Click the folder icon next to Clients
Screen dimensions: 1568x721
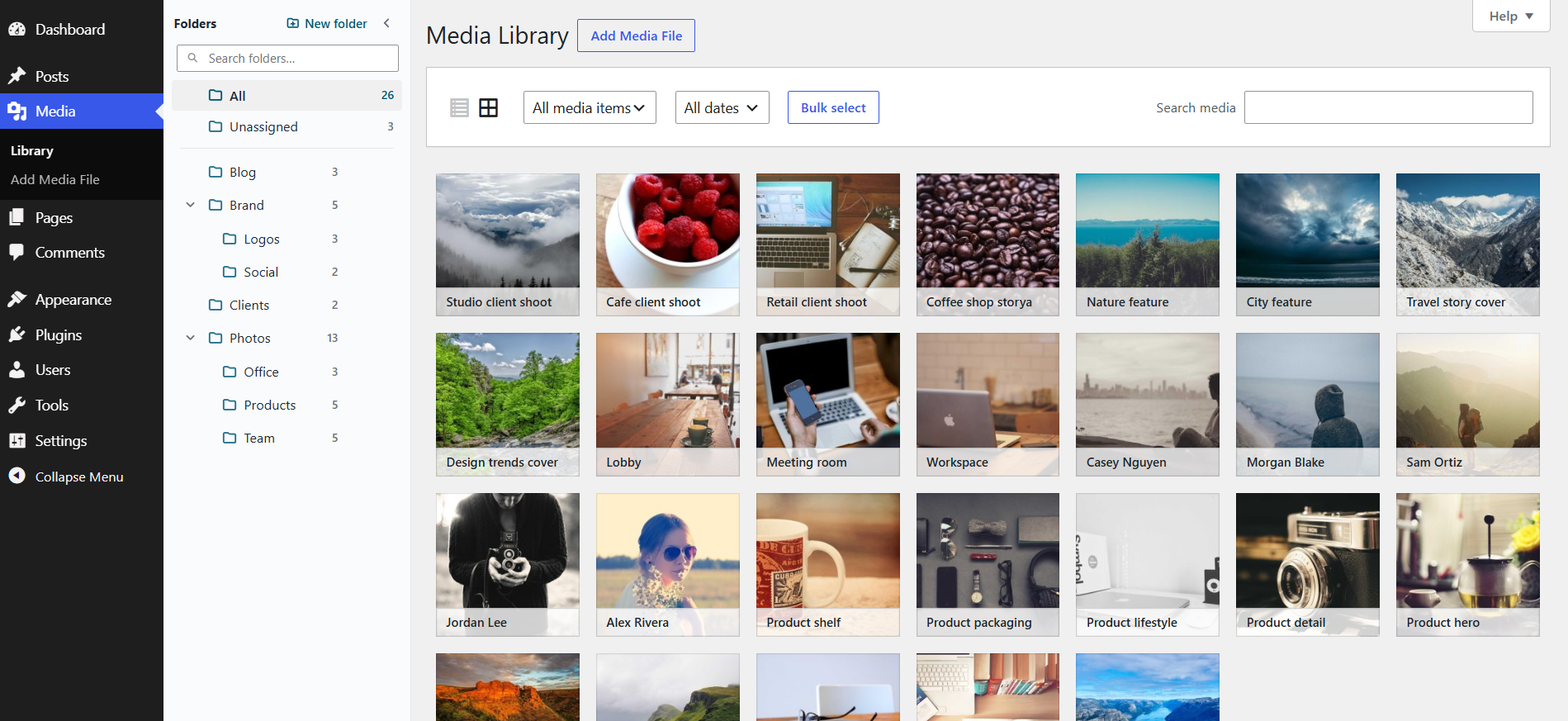pyautogui.click(x=216, y=305)
